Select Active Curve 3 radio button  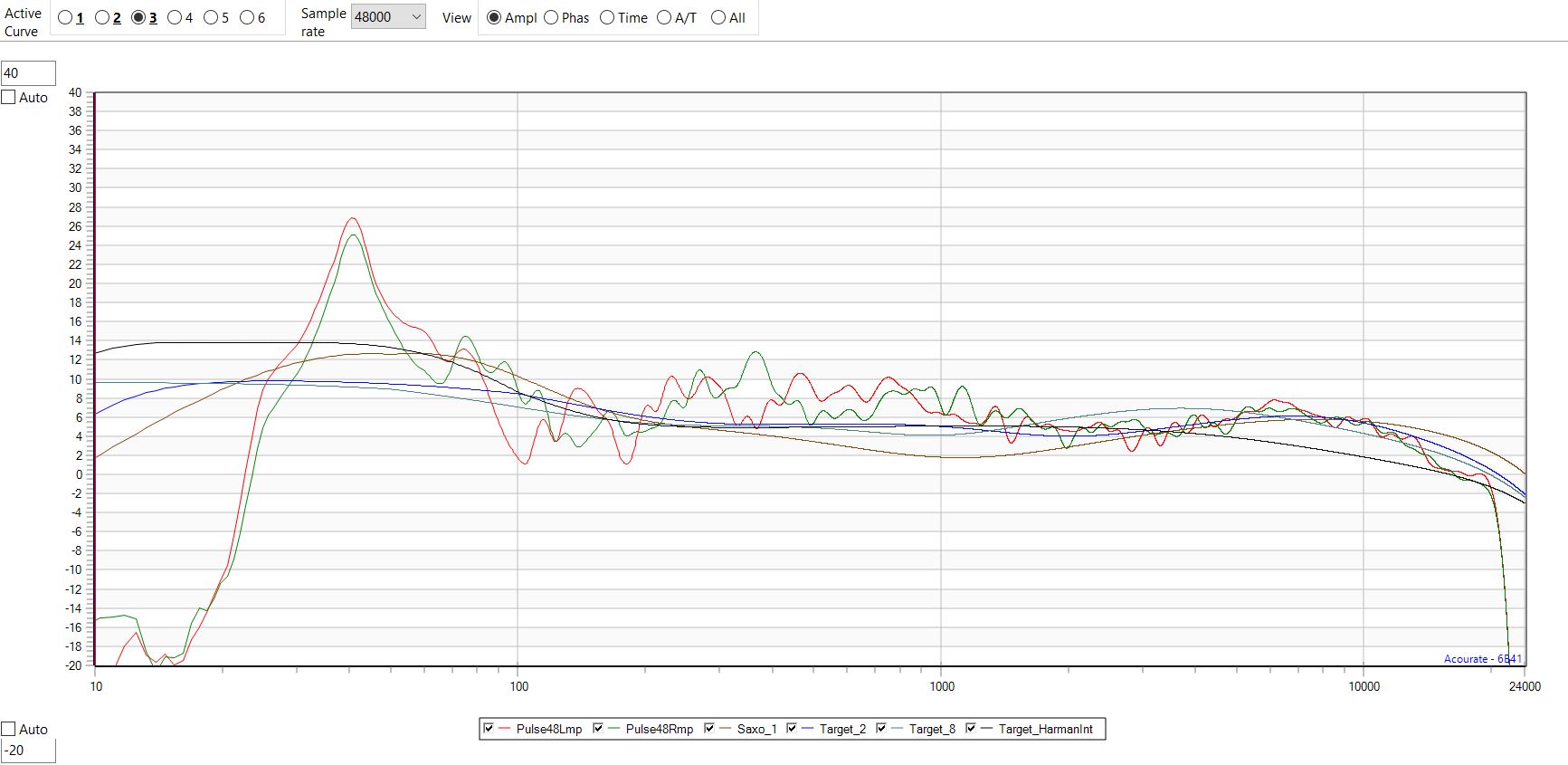(138, 17)
